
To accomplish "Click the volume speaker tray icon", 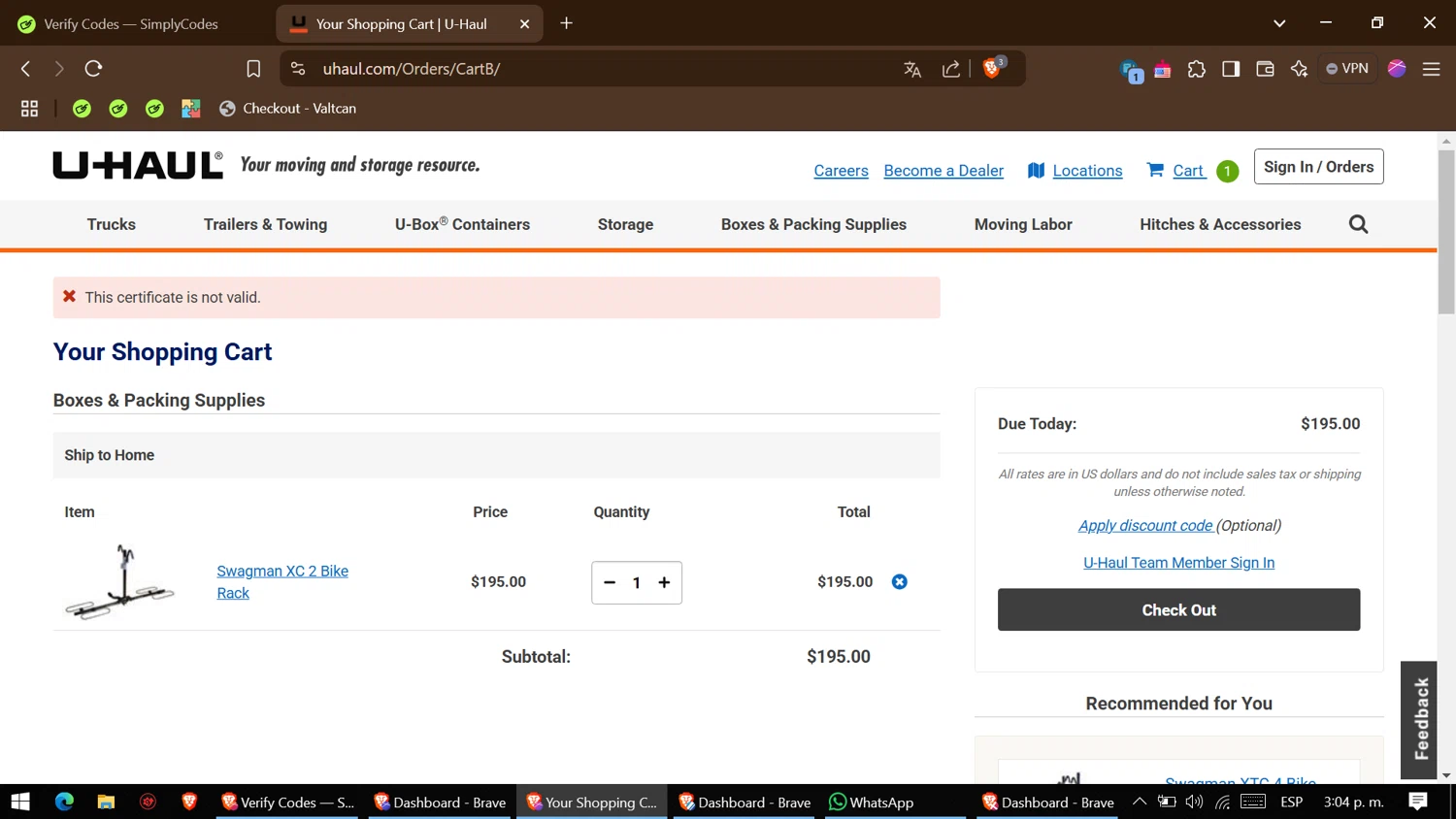I will coord(1194,802).
